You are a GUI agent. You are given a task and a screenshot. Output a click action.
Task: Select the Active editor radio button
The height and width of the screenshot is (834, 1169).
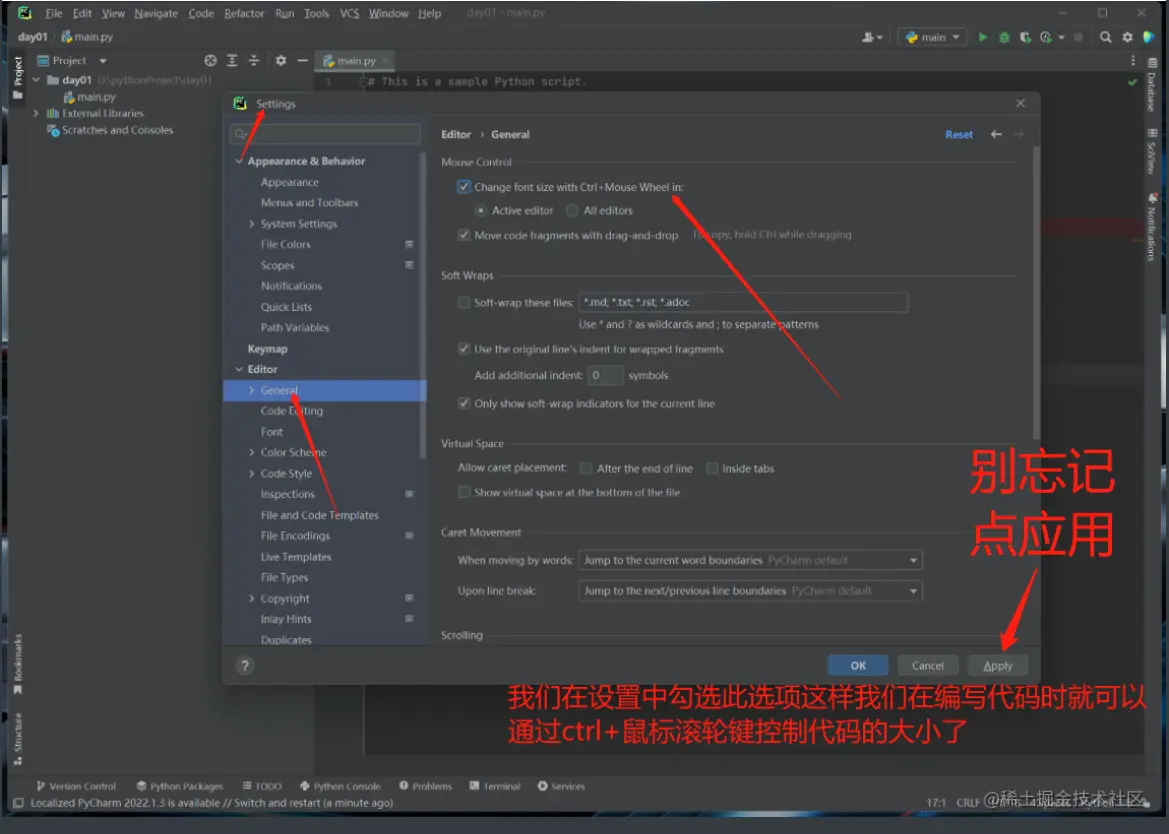pos(481,211)
